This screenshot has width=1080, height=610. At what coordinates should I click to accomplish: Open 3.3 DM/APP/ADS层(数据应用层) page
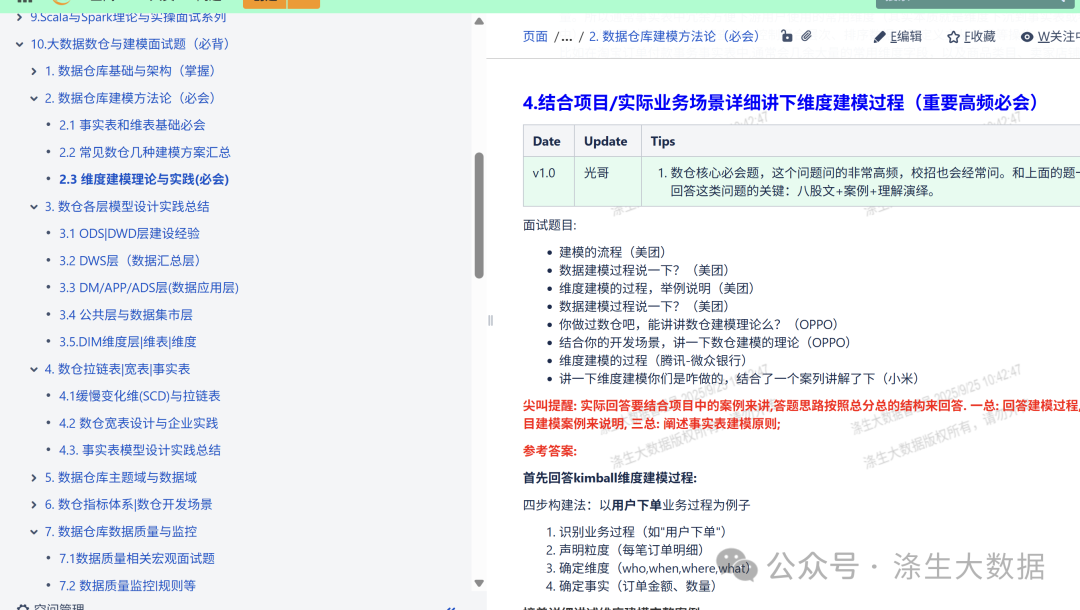[x=149, y=288]
